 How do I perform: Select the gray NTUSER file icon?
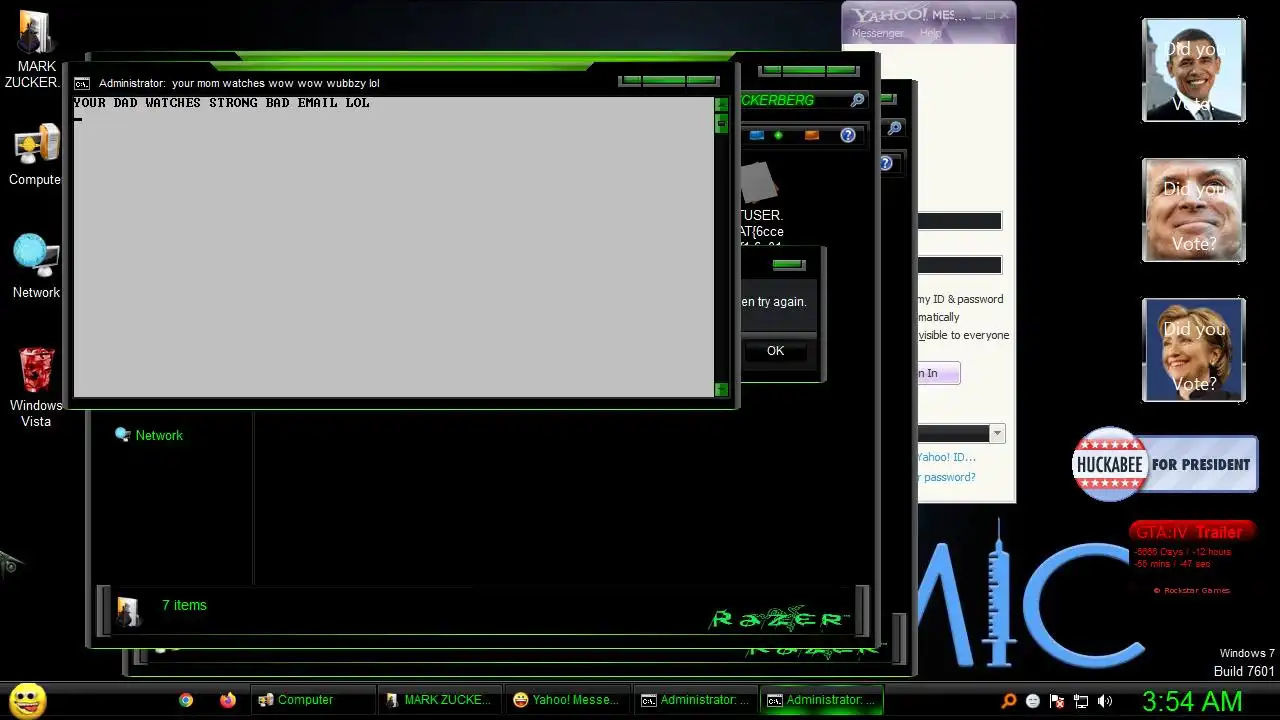(x=760, y=182)
